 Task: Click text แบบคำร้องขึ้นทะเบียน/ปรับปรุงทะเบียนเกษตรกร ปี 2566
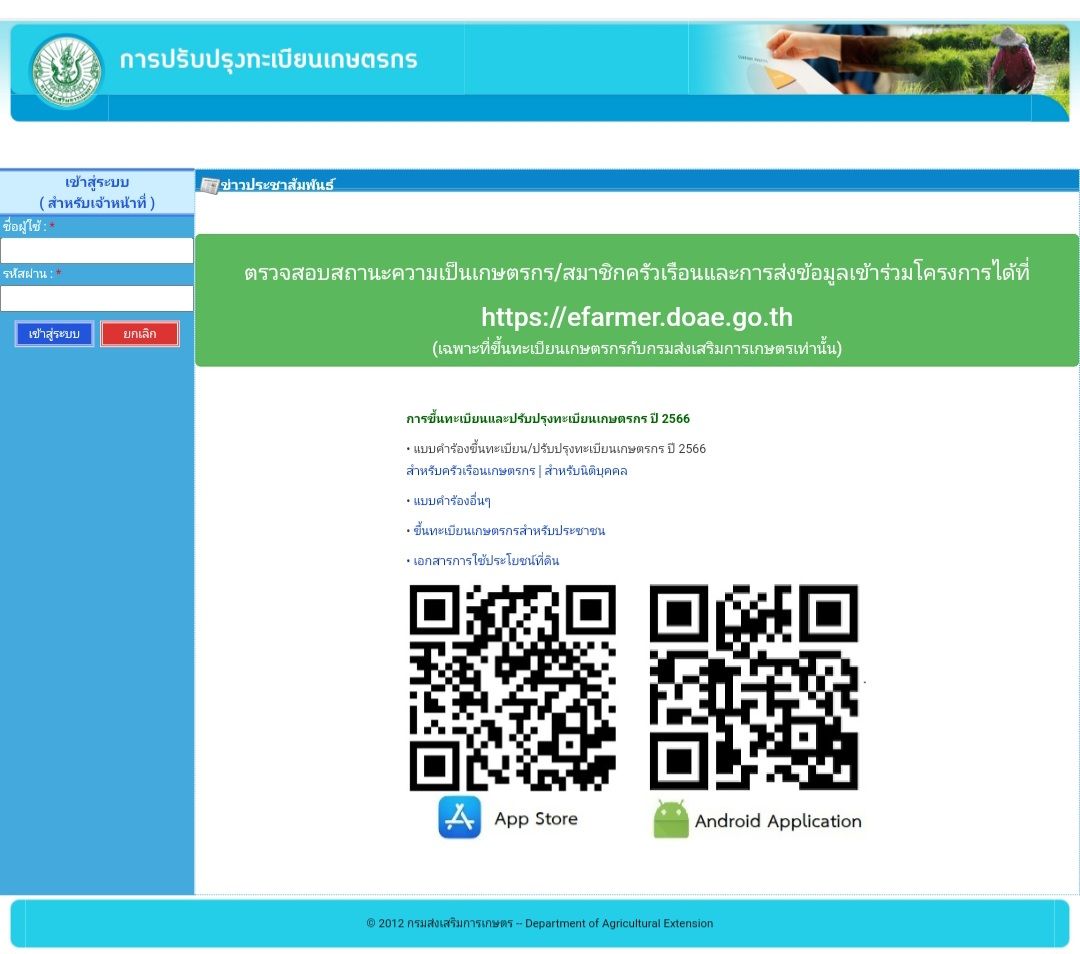tap(559, 449)
